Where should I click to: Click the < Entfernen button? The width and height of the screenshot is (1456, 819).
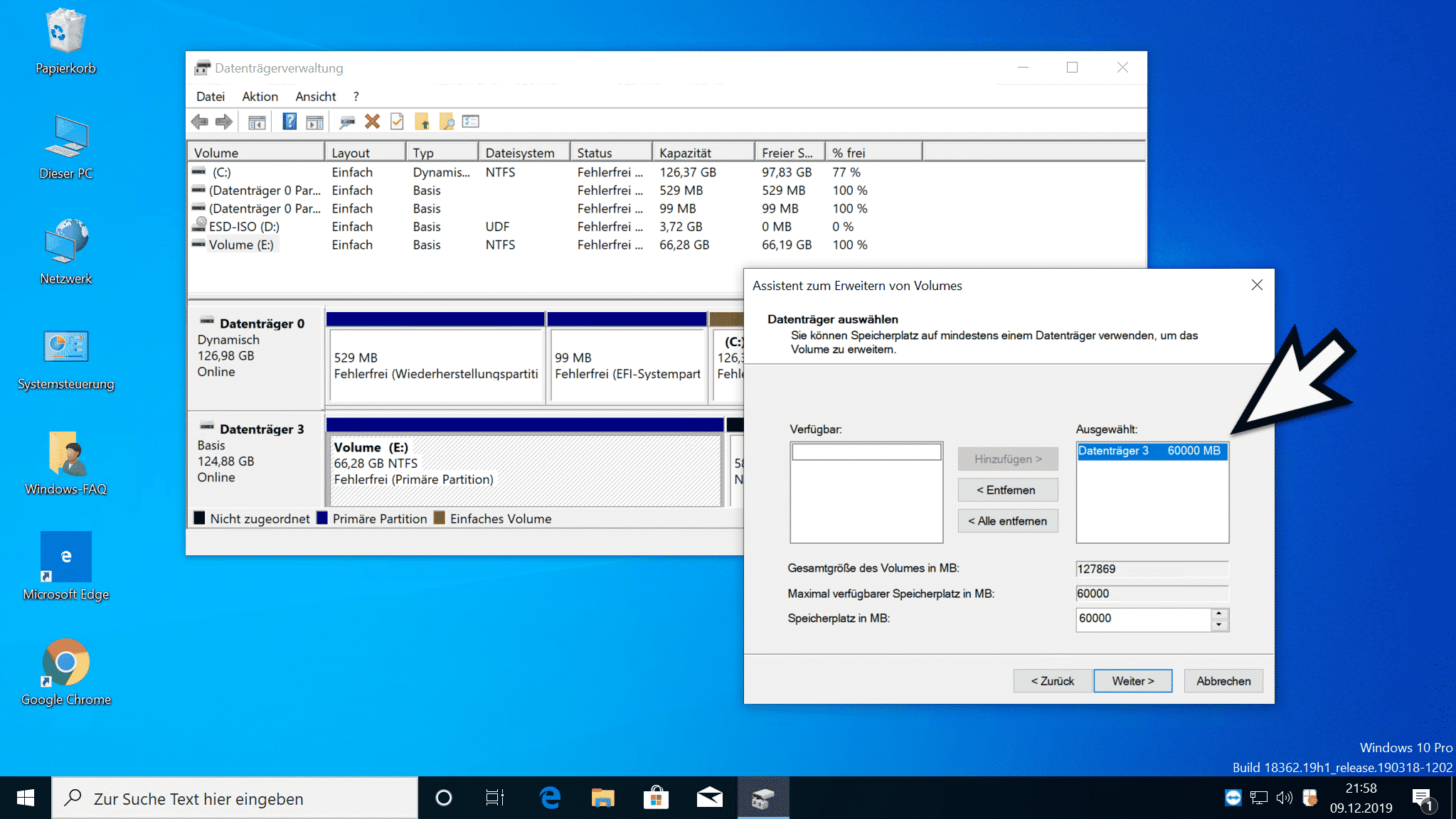1008,490
